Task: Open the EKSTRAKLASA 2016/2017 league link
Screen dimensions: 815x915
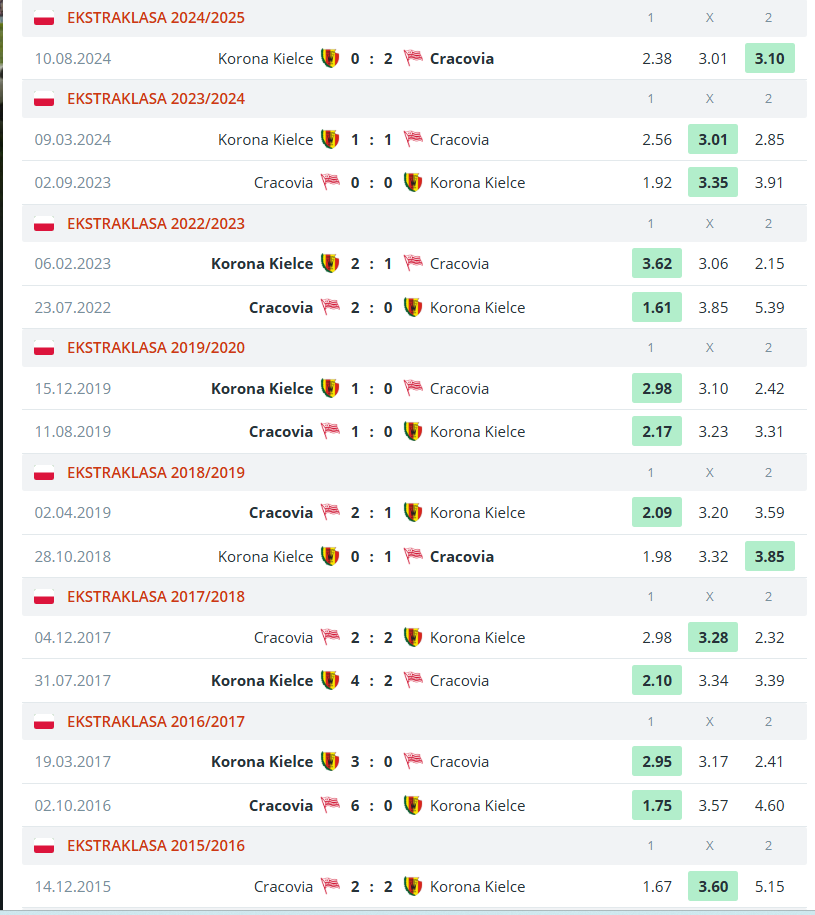Action: (x=156, y=722)
